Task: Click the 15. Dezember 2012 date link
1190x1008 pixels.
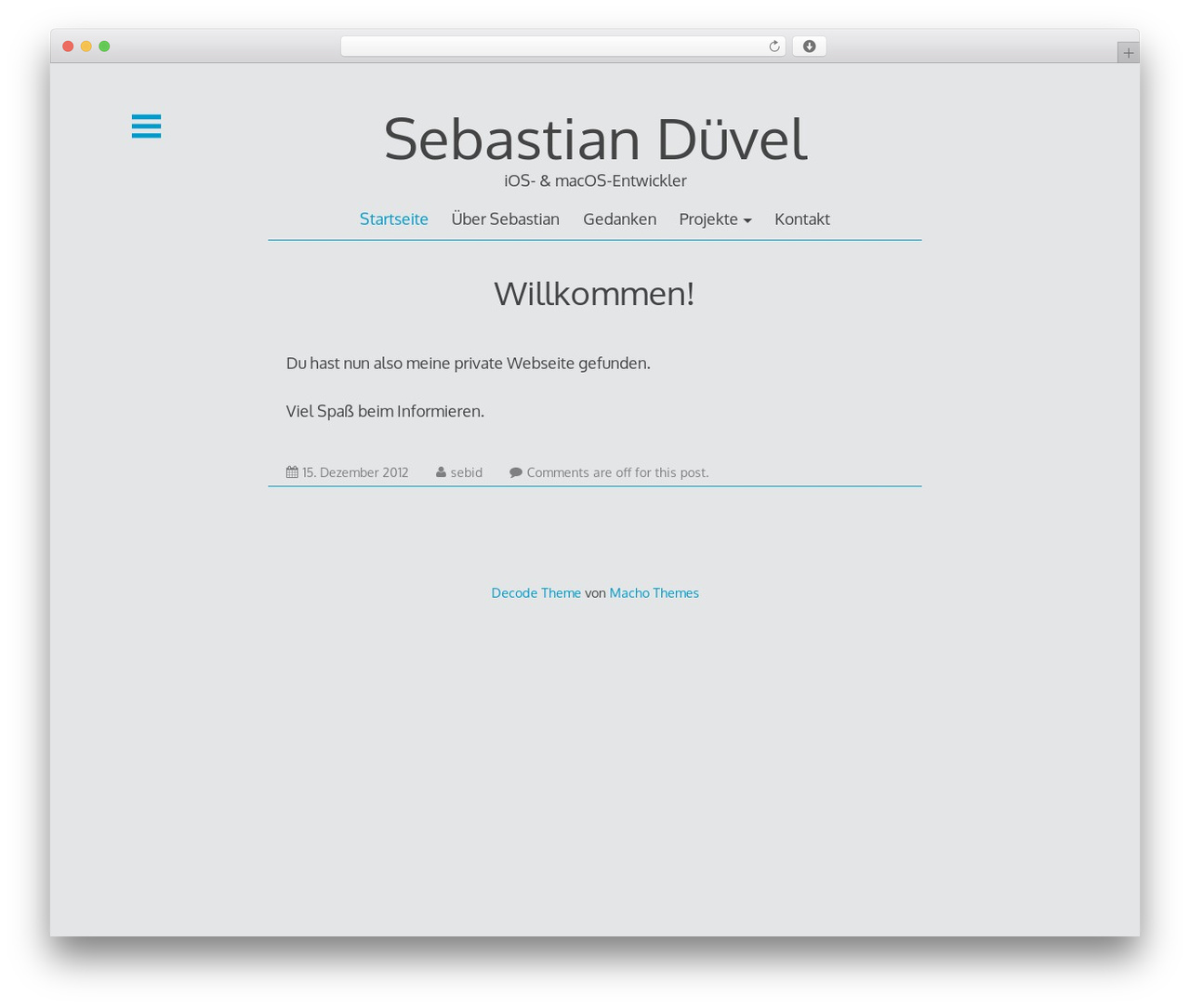Action: (355, 472)
